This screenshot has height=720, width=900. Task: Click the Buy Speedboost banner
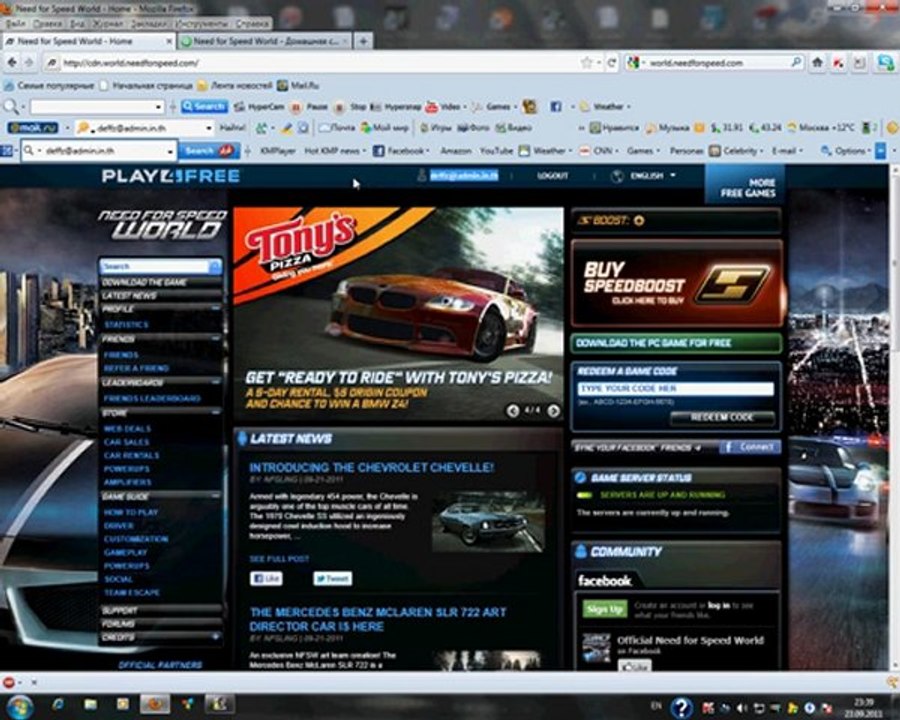click(x=676, y=284)
